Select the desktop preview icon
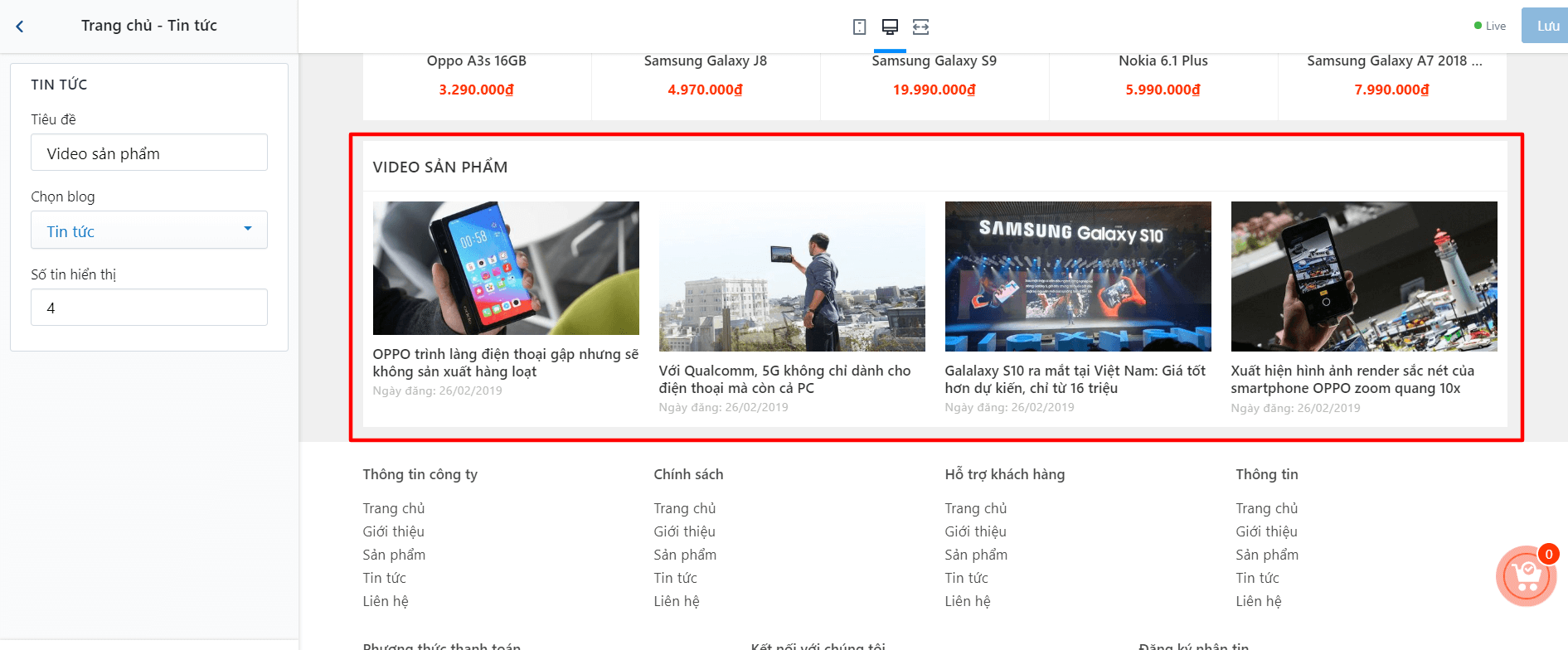This screenshot has width=1568, height=650. (x=890, y=27)
